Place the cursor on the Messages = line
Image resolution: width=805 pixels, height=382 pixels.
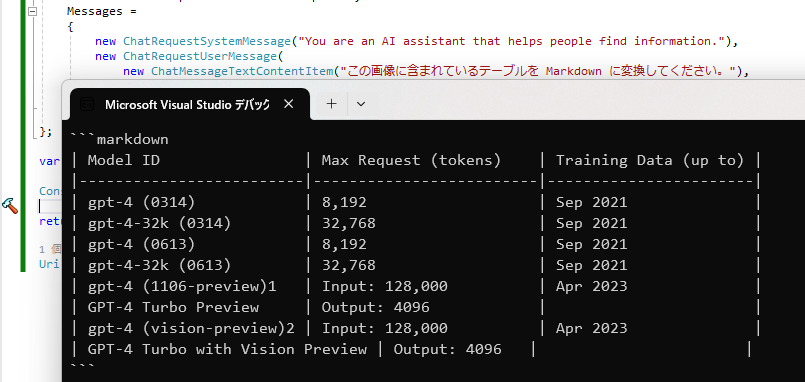[x=102, y=11]
